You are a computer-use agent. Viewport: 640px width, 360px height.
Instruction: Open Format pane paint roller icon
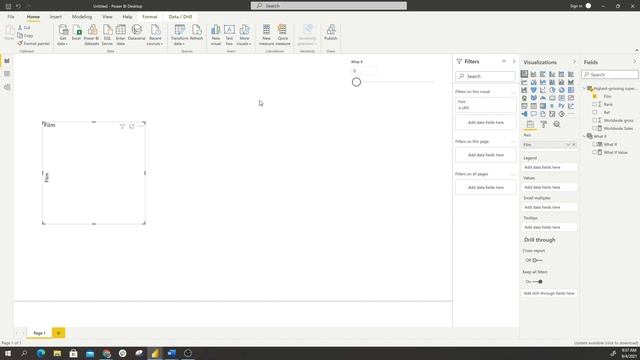(x=543, y=124)
